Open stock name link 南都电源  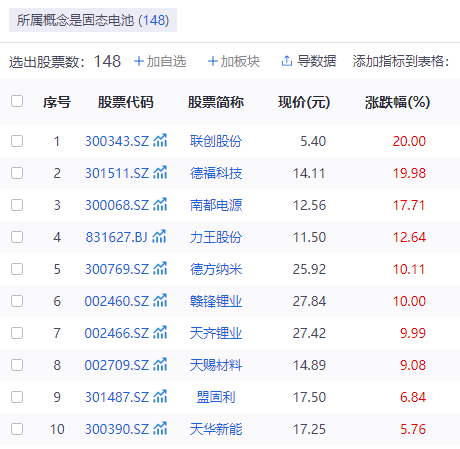(216, 205)
